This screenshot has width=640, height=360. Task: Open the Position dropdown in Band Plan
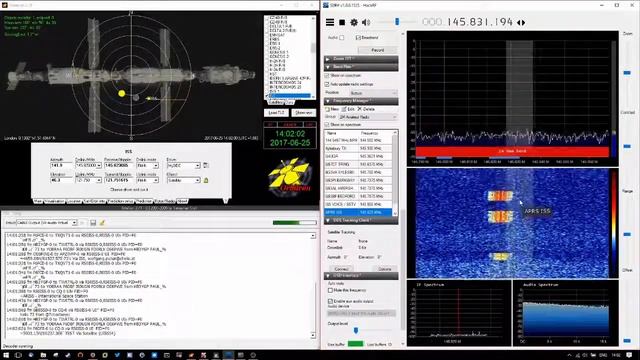pyautogui.click(x=373, y=93)
